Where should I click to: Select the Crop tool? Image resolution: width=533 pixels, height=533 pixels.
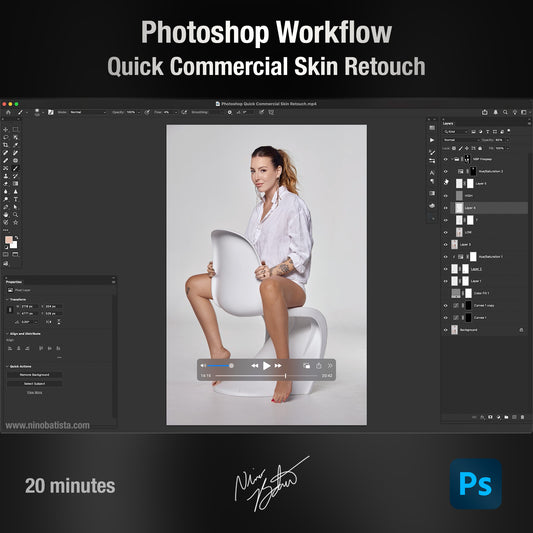coord(6,145)
